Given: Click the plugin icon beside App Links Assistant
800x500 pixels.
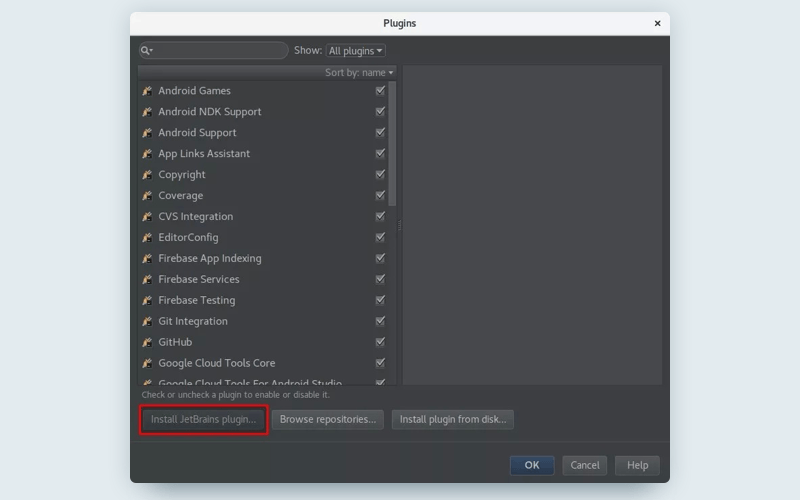Looking at the screenshot, I should 147,154.
